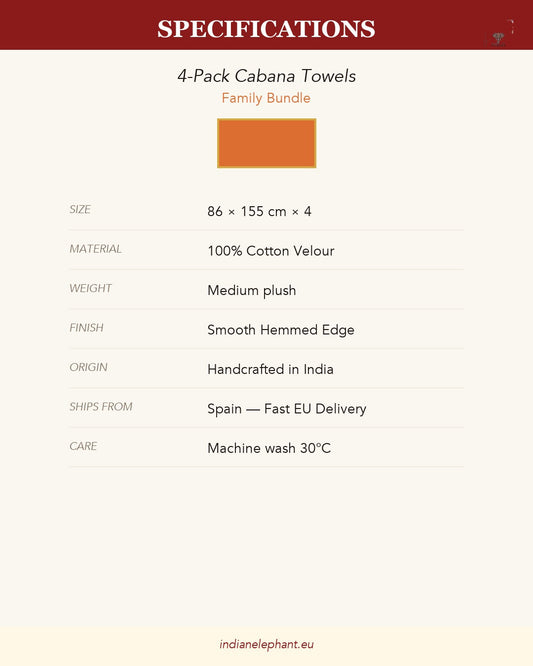The image size is (533, 666).
Task: Select the Handcrafted in India text
Action: pos(270,369)
